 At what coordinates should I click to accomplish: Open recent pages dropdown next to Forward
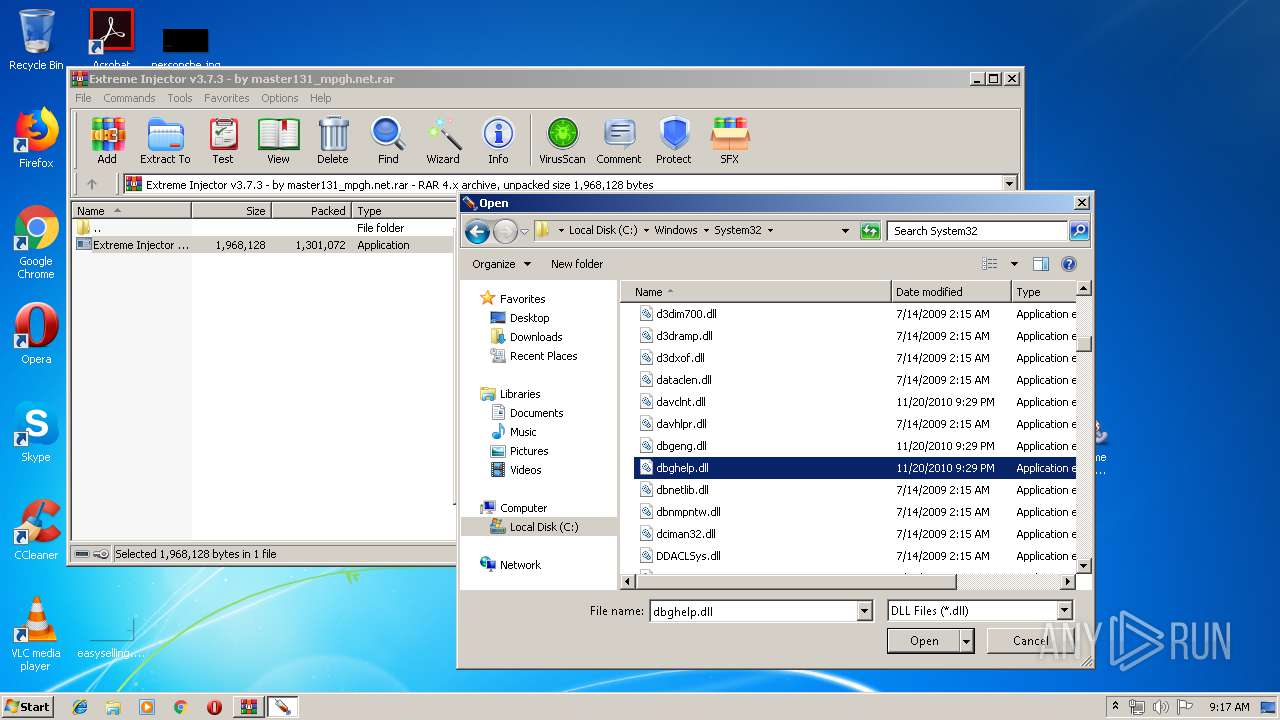[525, 232]
